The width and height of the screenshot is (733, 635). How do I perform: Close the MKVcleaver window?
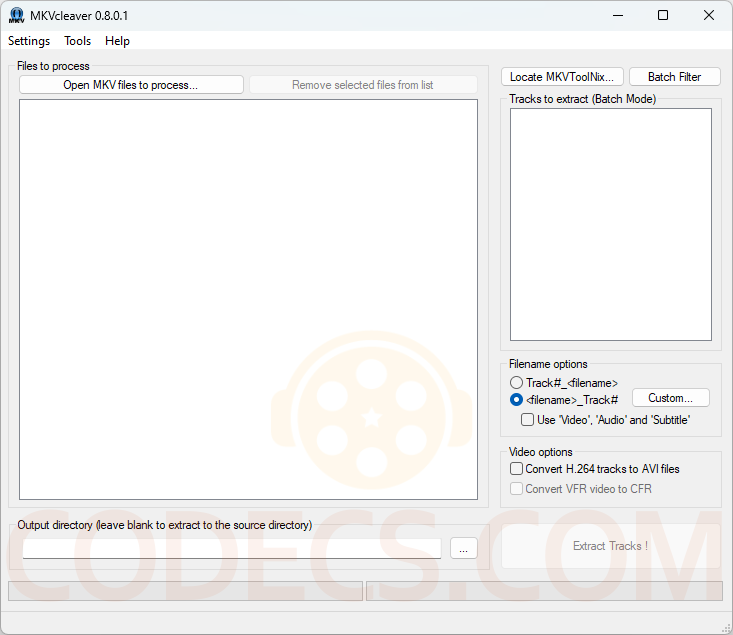(x=709, y=15)
